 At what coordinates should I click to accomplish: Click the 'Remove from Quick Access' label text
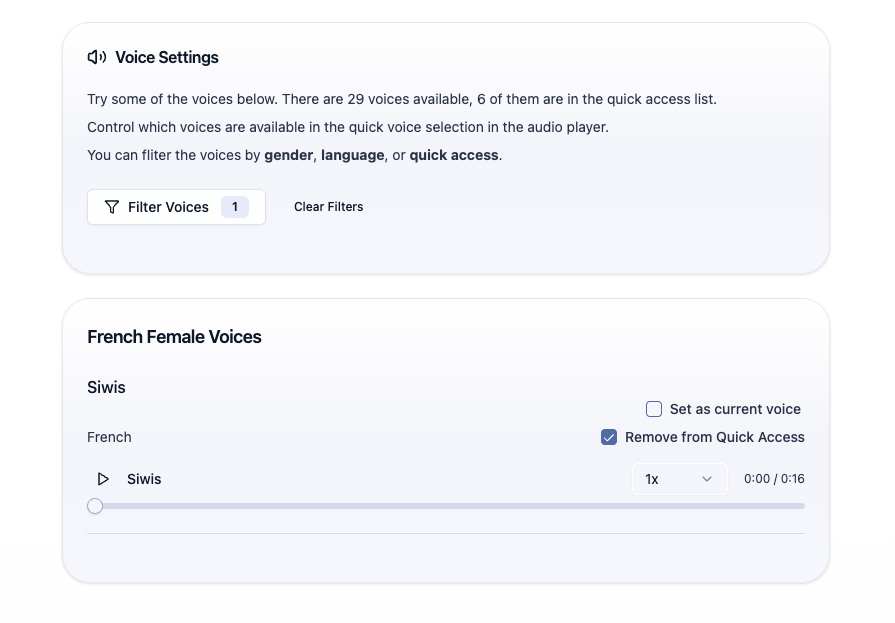tap(714, 437)
